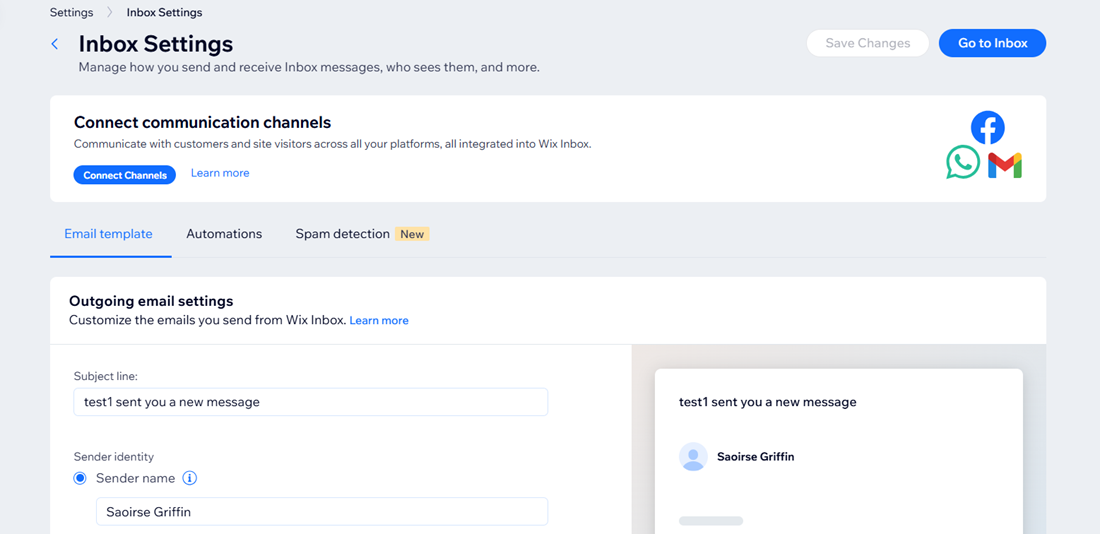Open Learn more link beside Connect Channels

coord(220,173)
